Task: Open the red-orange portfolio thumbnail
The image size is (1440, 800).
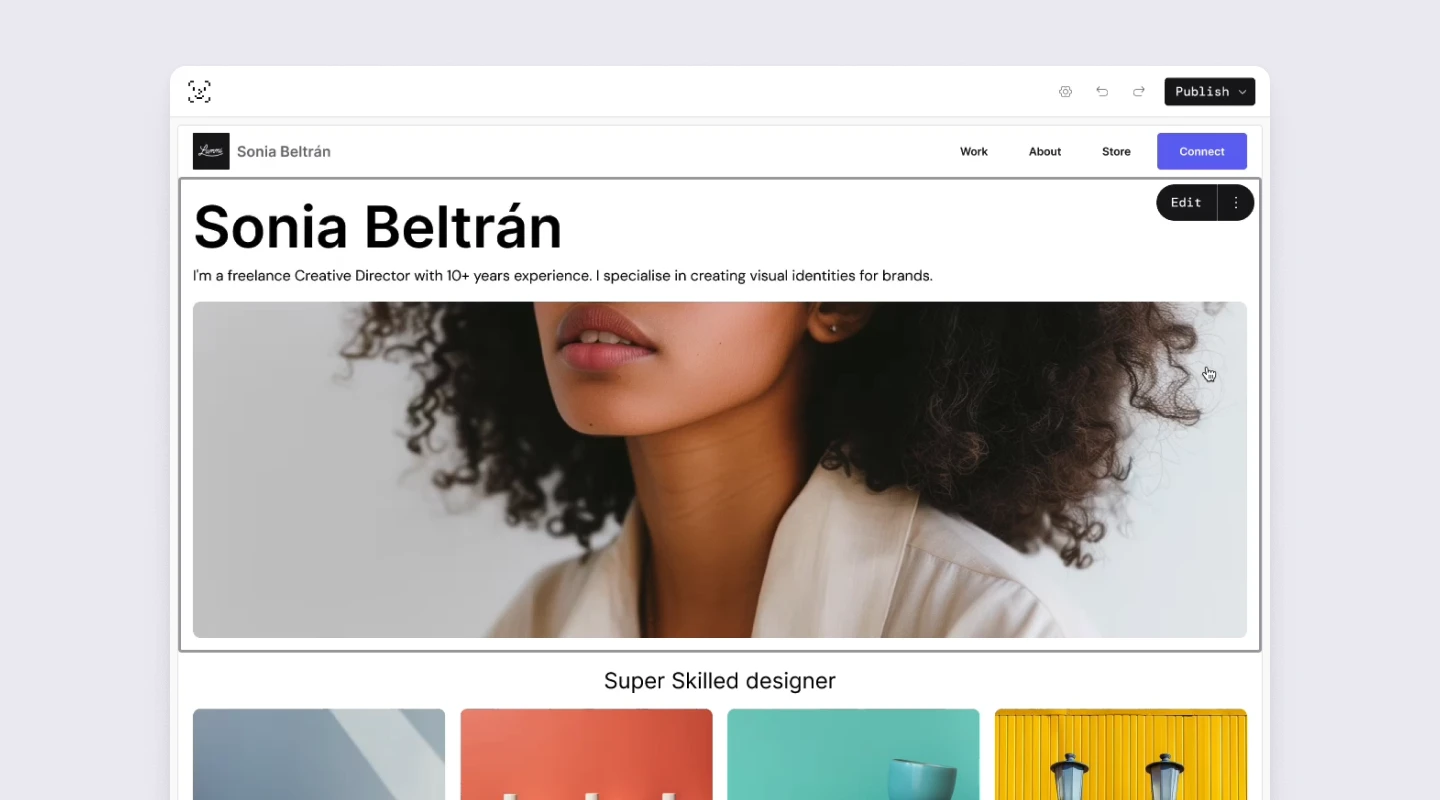Action: 586,754
